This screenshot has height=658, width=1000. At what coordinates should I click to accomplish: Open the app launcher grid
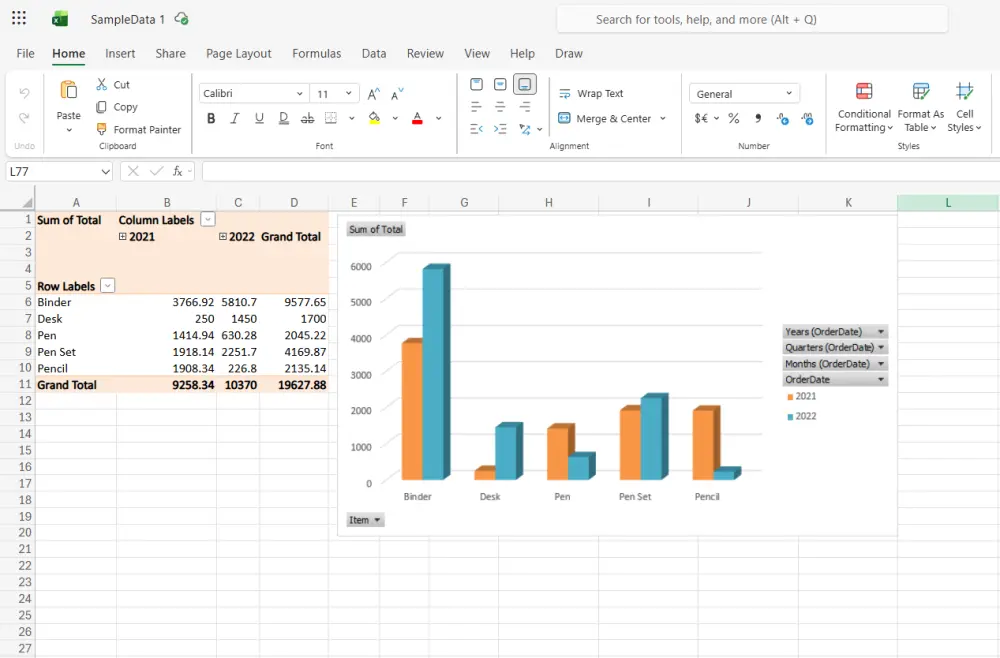[x=19, y=19]
